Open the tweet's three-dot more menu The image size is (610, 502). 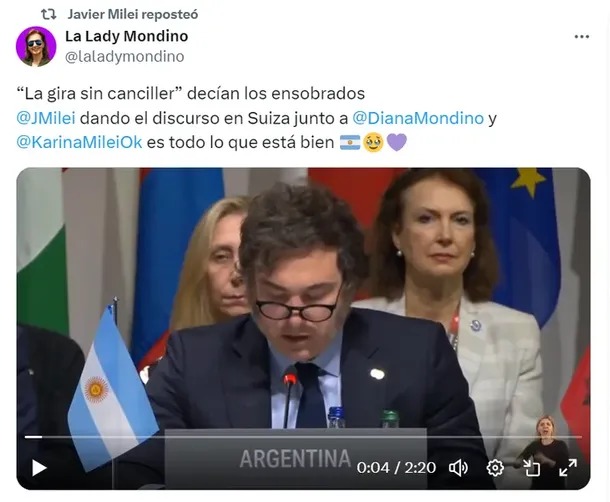point(582,37)
